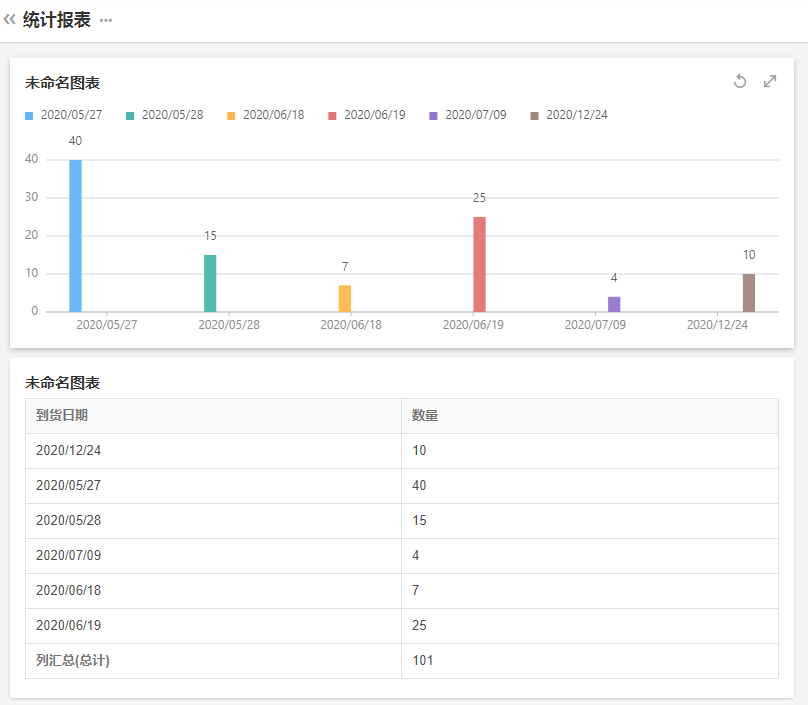
Task: Click the brown 2020/12/24 legend item
Action: (x=569, y=115)
